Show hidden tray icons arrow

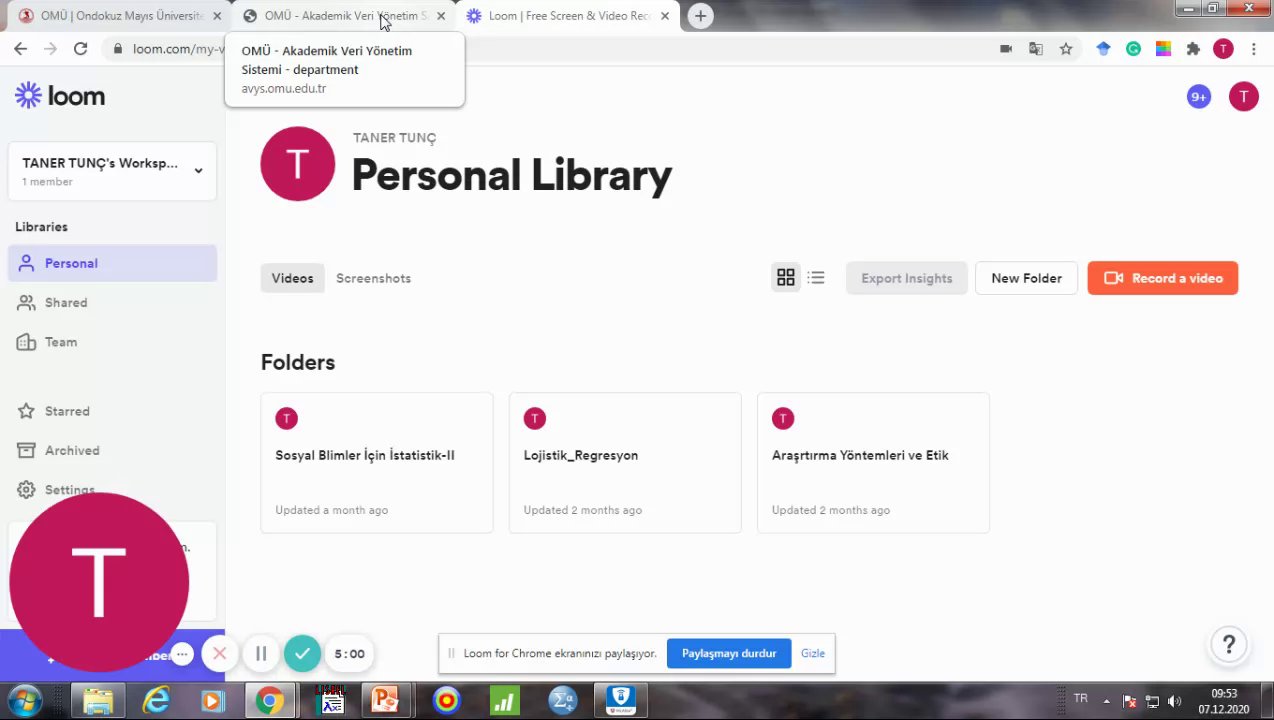[x=1106, y=701]
